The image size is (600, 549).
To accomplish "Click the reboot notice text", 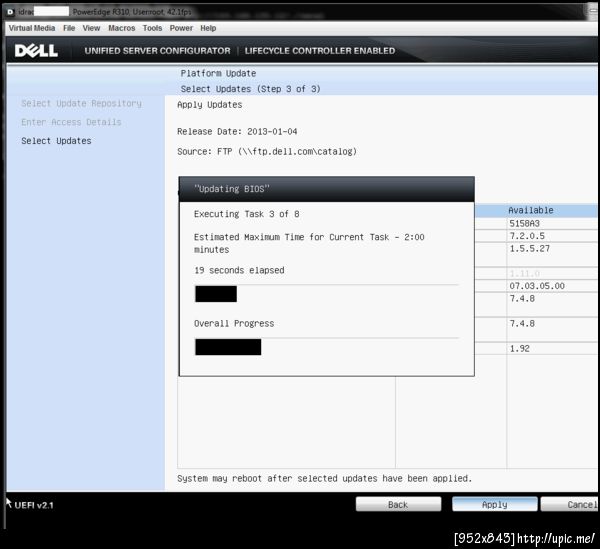I will 324,478.
